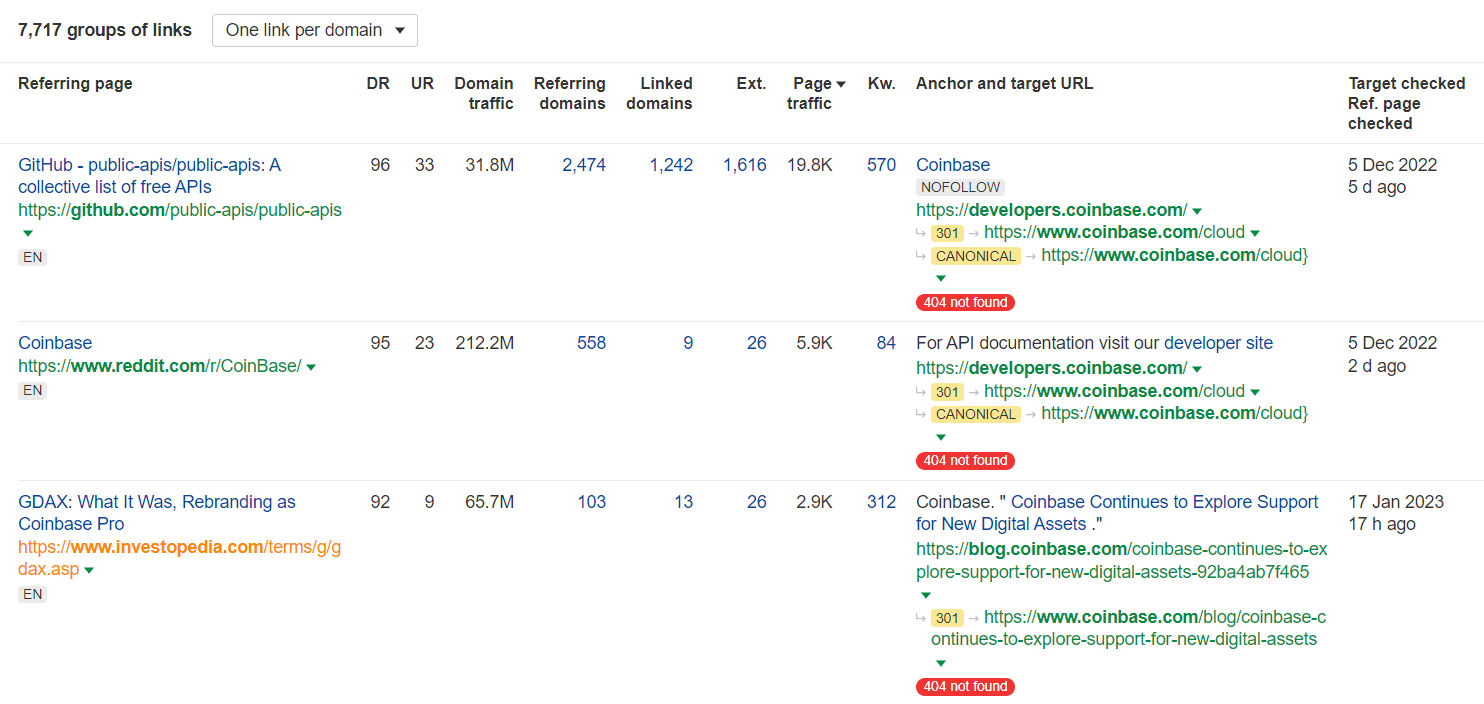The width and height of the screenshot is (1484, 704).
Task: Open GitHub public-apis referring page title
Action: [149, 176]
